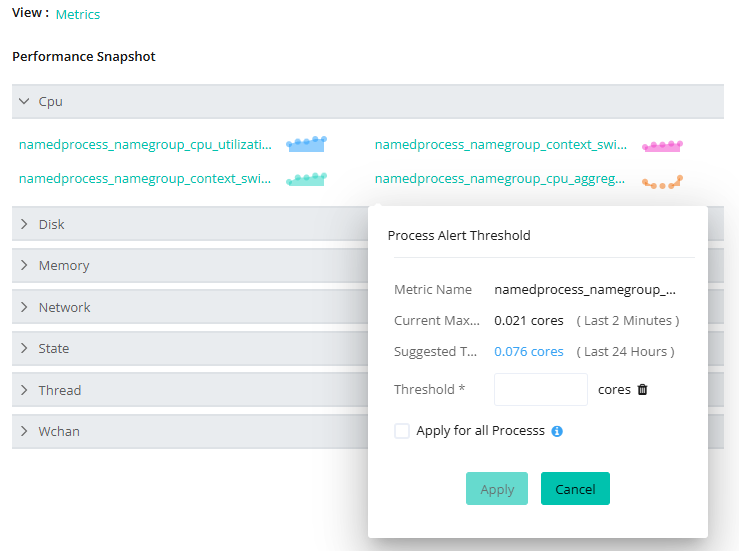Open the orange cpu_aggreg sparkline chart

[662, 182]
